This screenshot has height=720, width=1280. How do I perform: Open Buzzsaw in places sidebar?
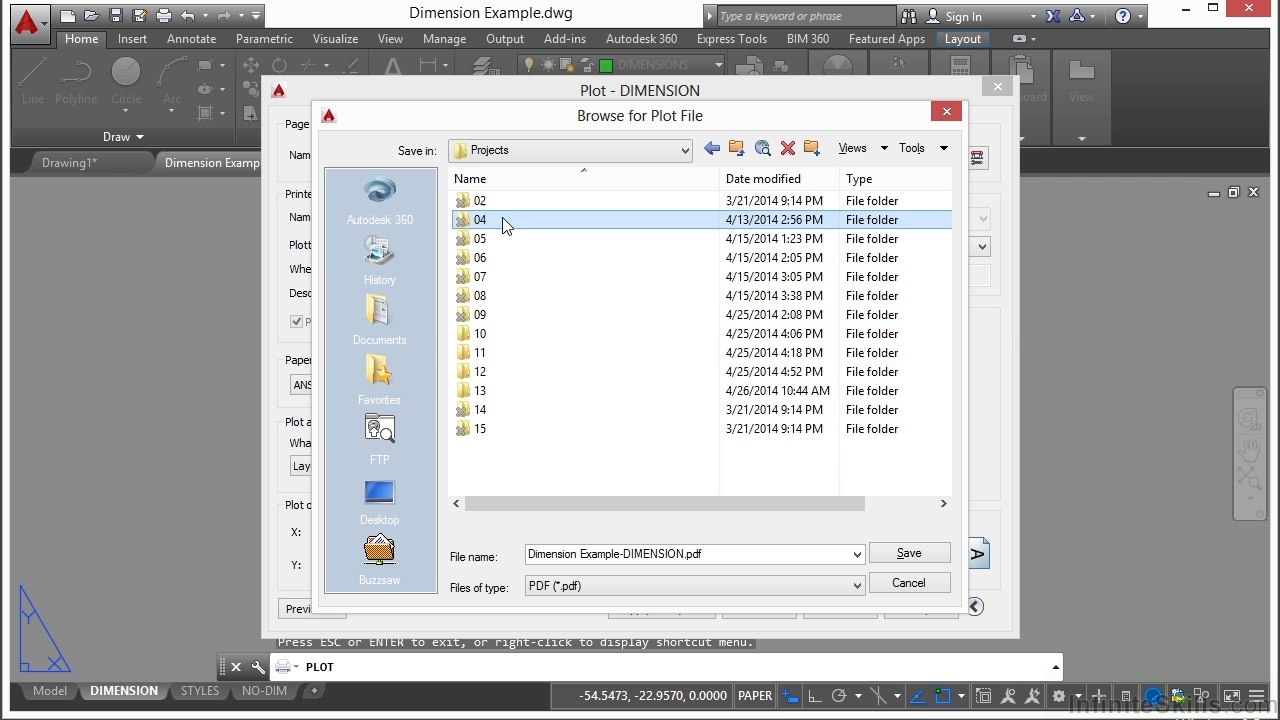[x=380, y=560]
